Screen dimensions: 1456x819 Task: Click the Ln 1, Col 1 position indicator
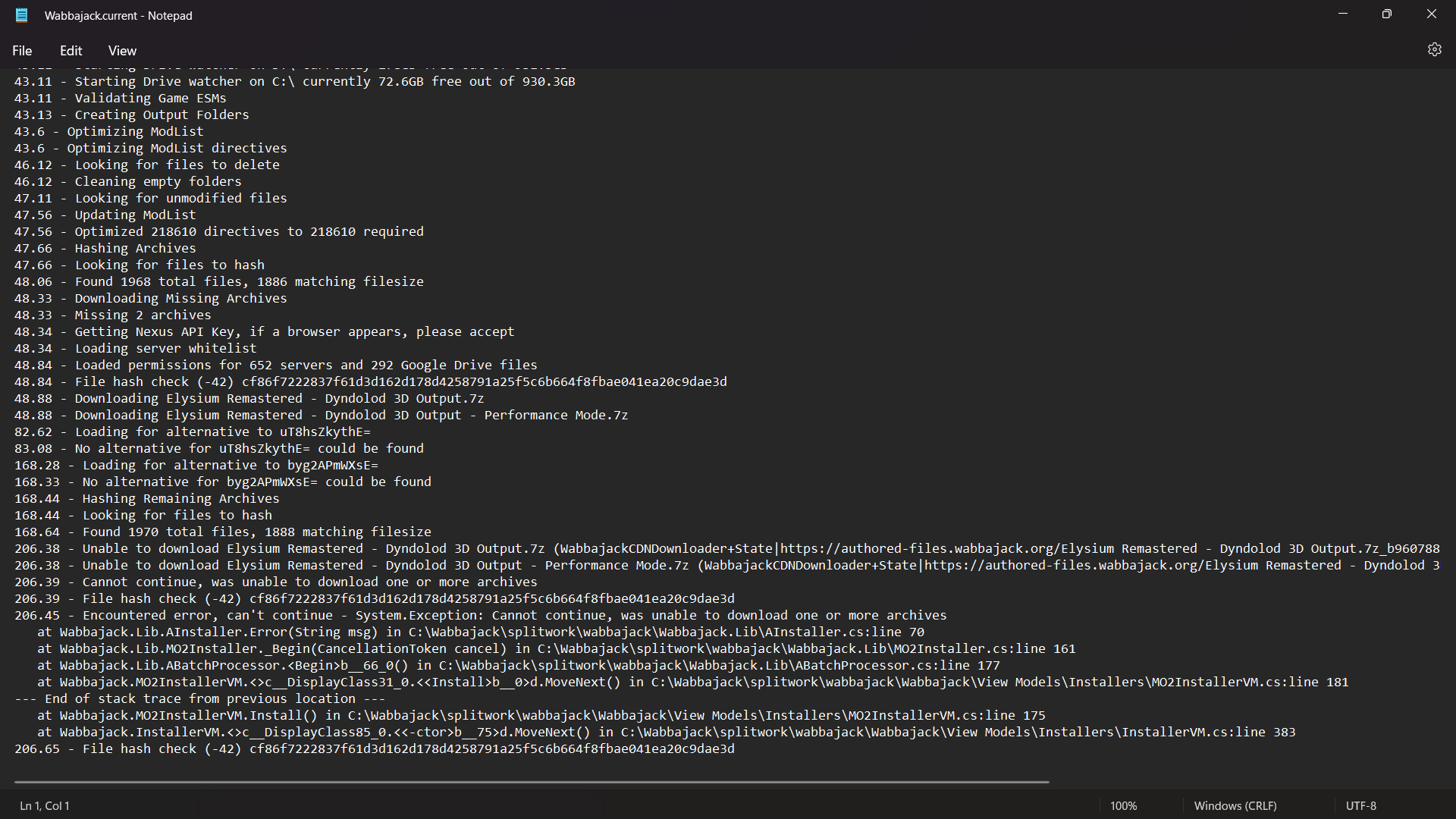(43, 805)
